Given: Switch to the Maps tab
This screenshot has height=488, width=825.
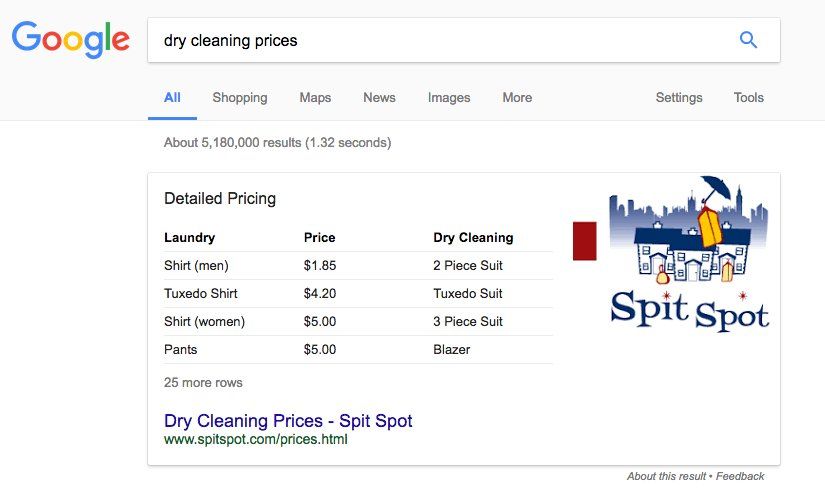Looking at the screenshot, I should [315, 98].
